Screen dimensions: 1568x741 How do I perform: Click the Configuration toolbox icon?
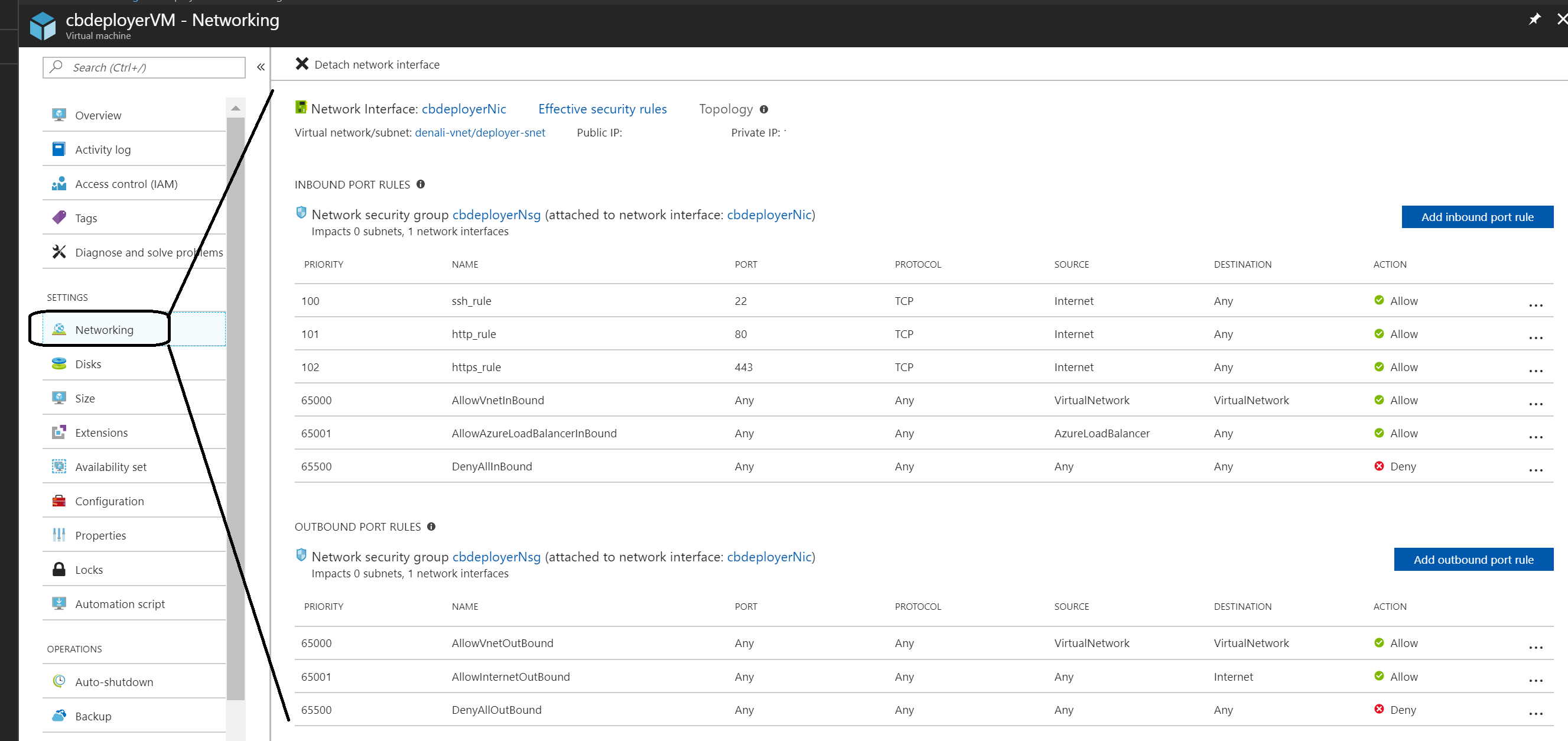tap(59, 500)
